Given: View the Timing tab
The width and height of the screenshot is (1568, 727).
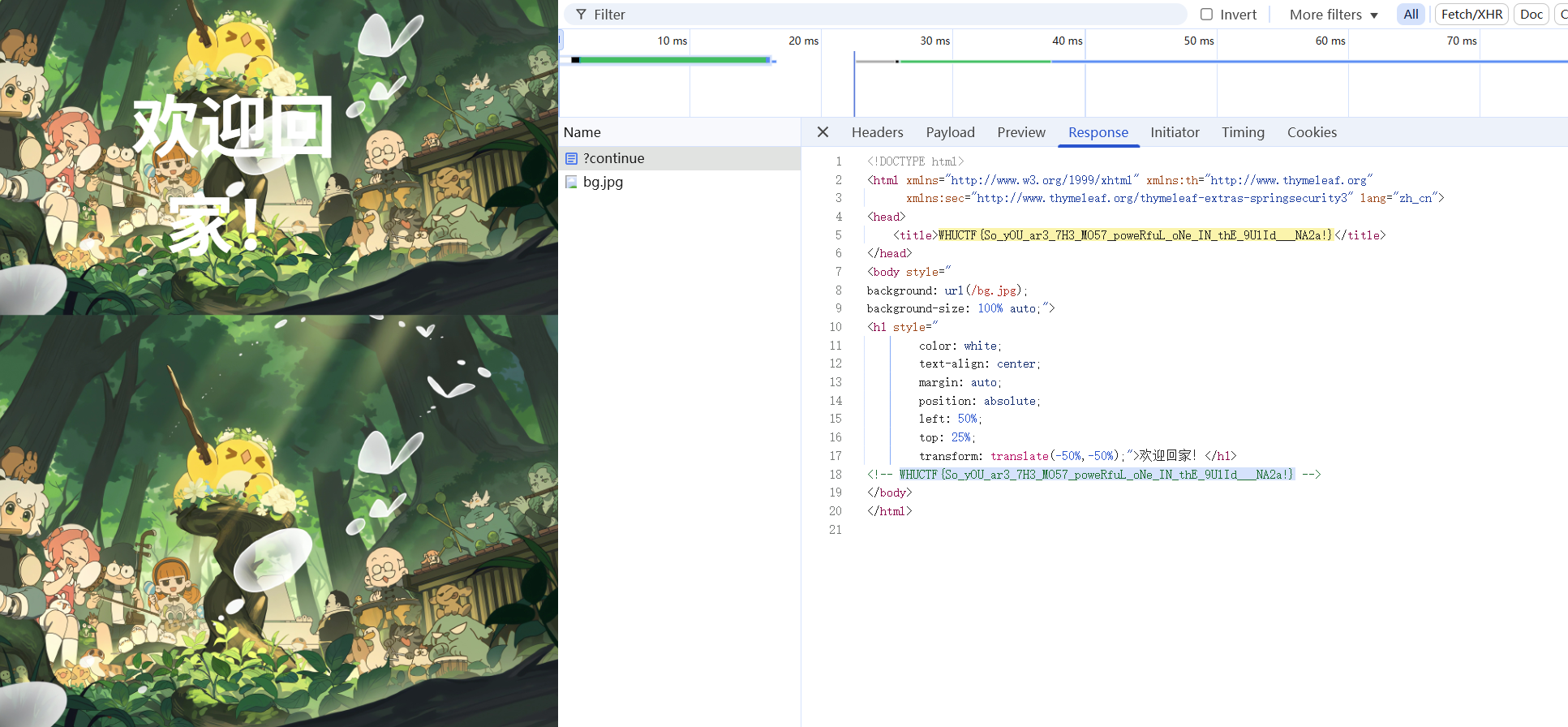Looking at the screenshot, I should click(1243, 132).
